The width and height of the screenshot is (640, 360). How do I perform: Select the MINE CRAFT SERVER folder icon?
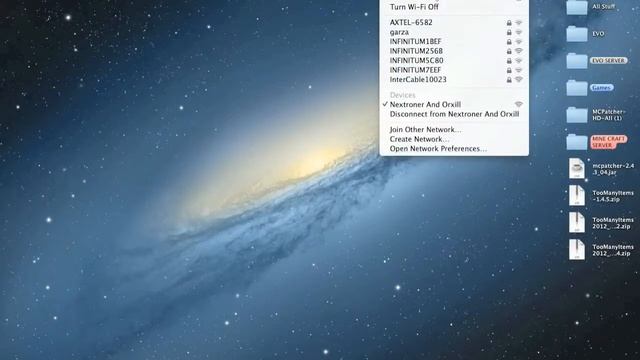pyautogui.click(x=577, y=142)
